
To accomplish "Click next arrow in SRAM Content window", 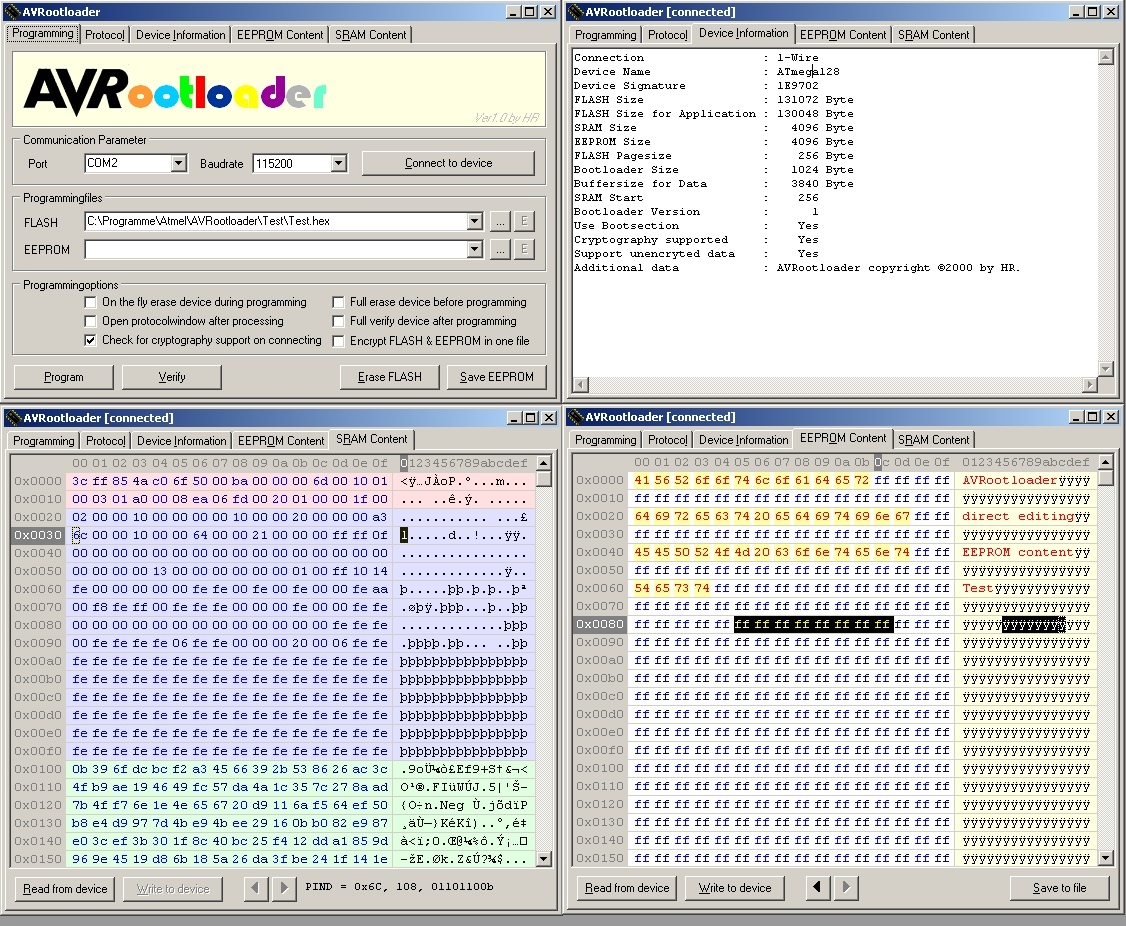I will pyautogui.click(x=284, y=888).
